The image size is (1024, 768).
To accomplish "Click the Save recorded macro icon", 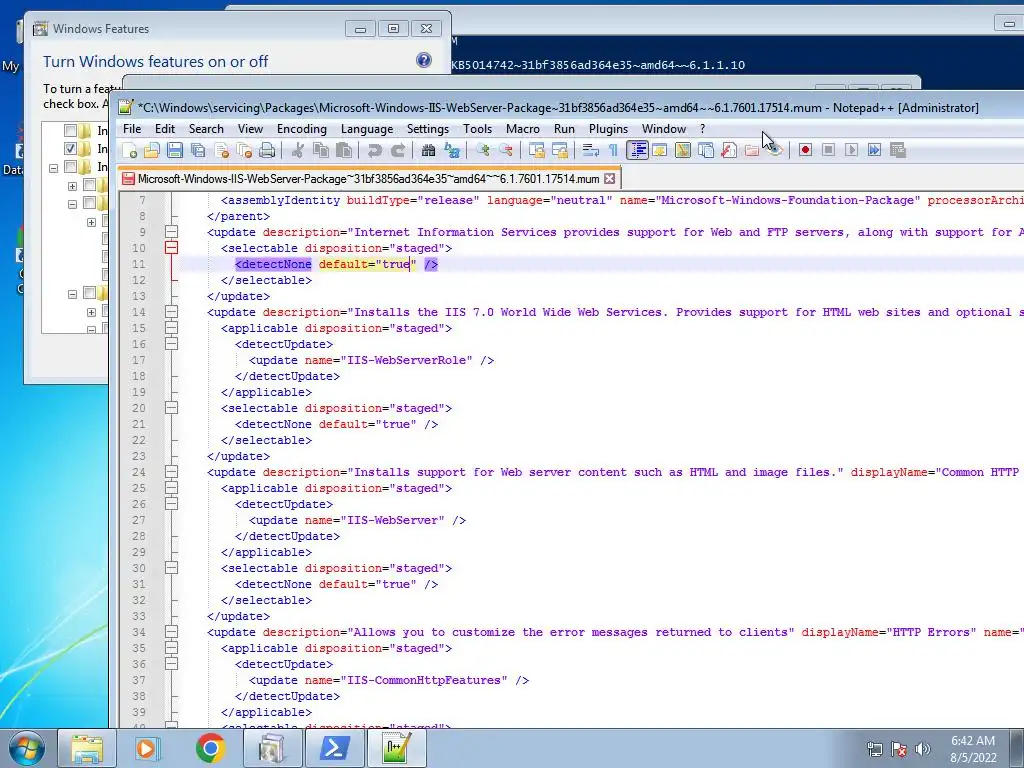I will pyautogui.click(x=898, y=151).
